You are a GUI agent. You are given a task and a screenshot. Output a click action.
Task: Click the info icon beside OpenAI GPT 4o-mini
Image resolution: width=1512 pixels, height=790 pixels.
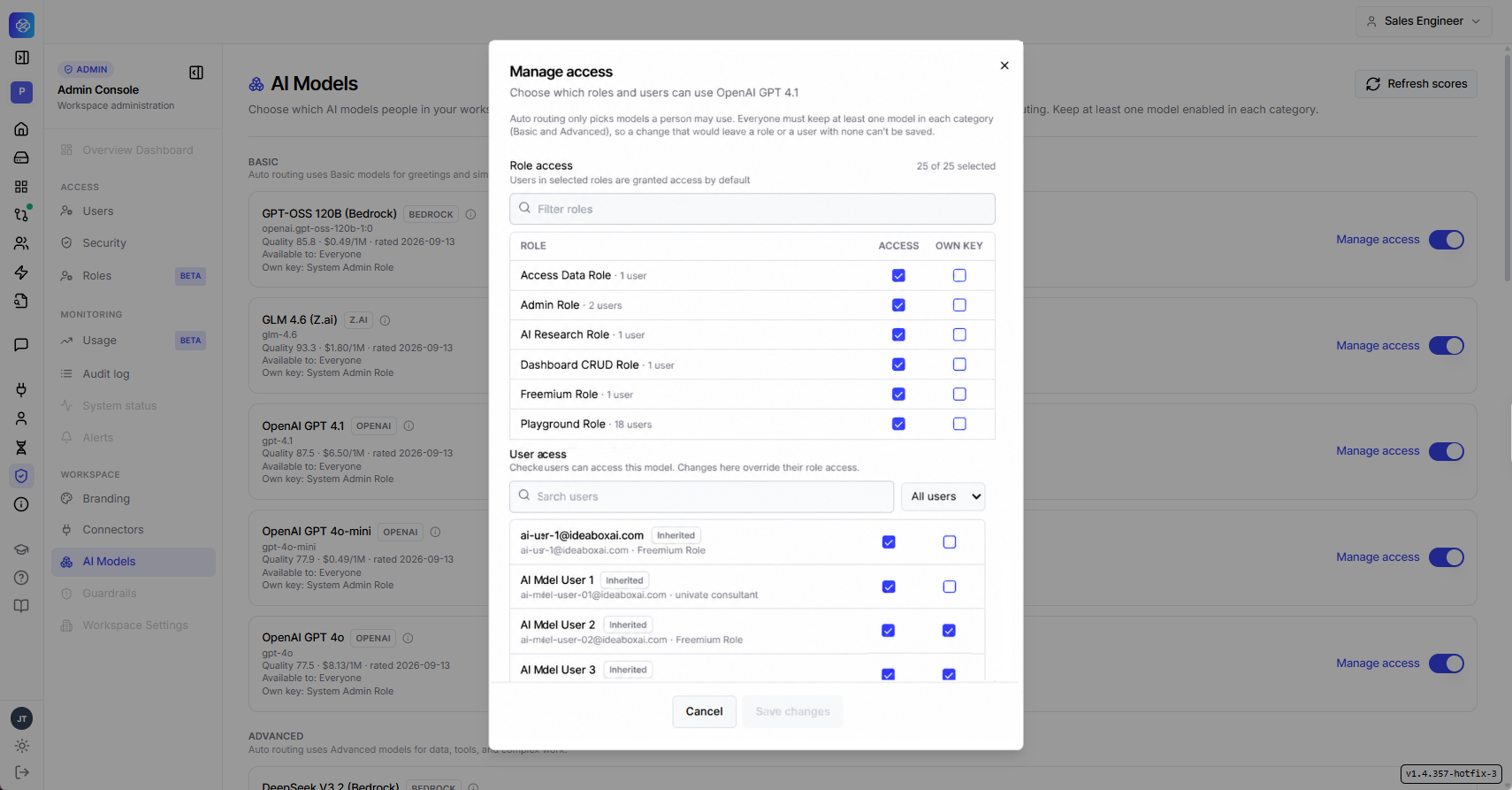coord(435,532)
